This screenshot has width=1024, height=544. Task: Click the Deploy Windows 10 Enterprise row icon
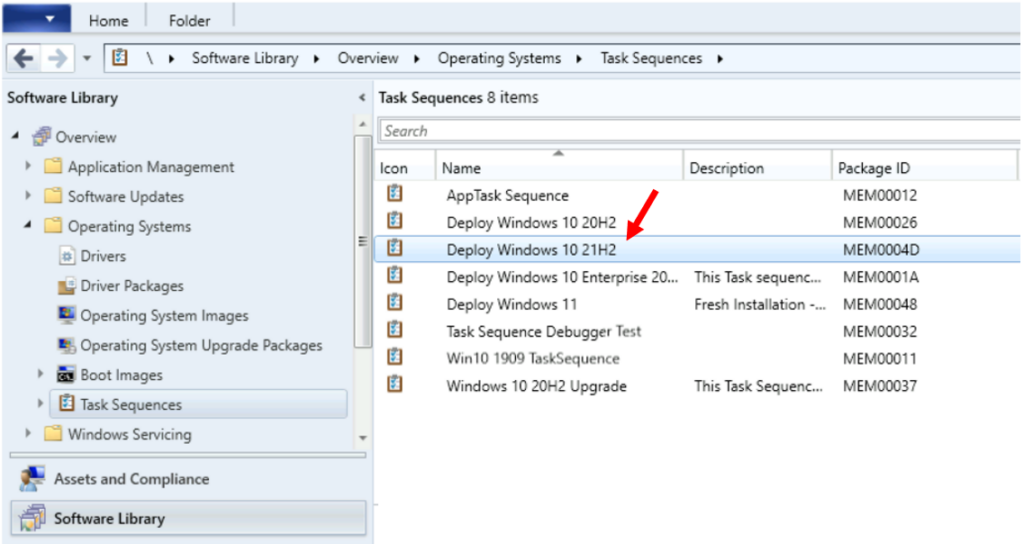click(394, 276)
